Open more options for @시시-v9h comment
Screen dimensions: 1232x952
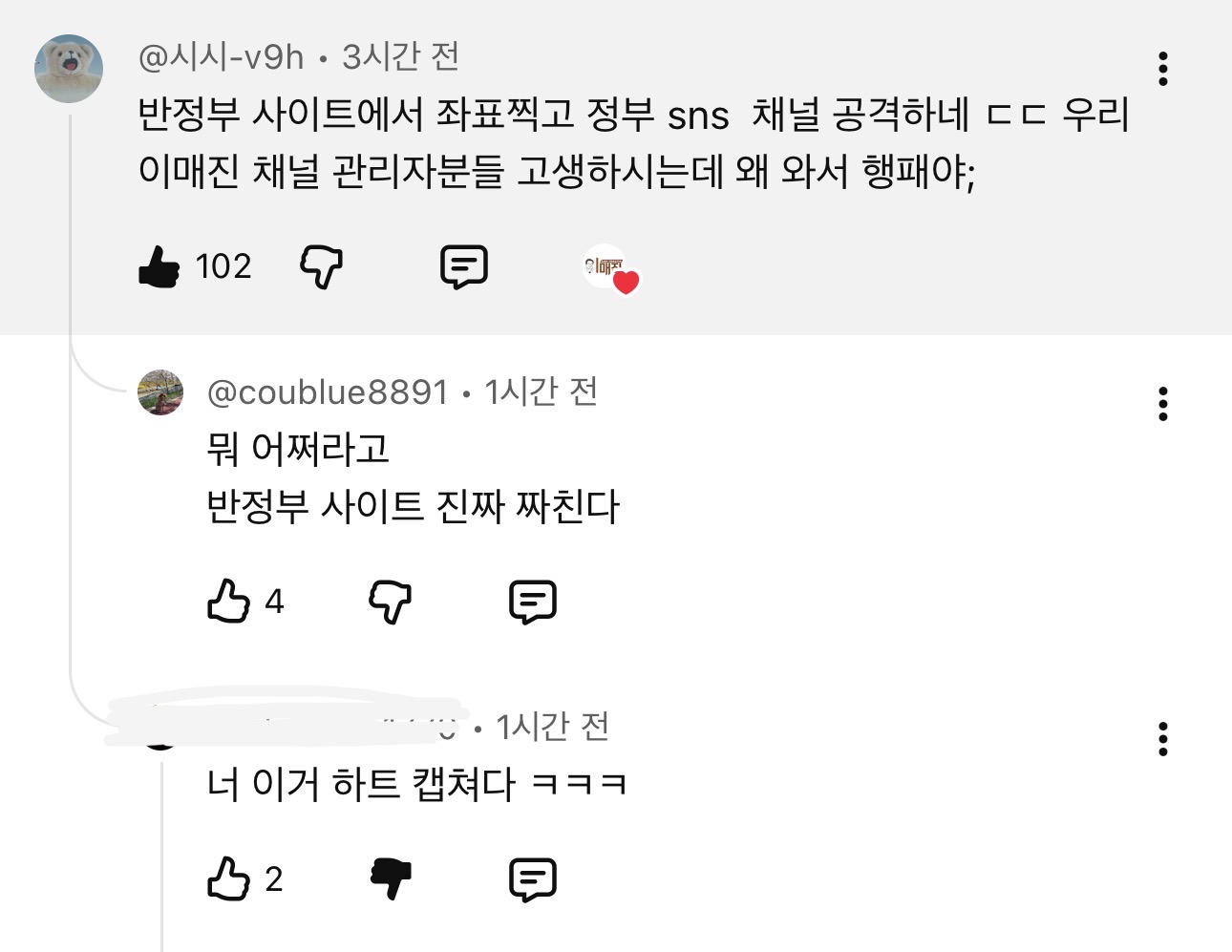[1162, 69]
